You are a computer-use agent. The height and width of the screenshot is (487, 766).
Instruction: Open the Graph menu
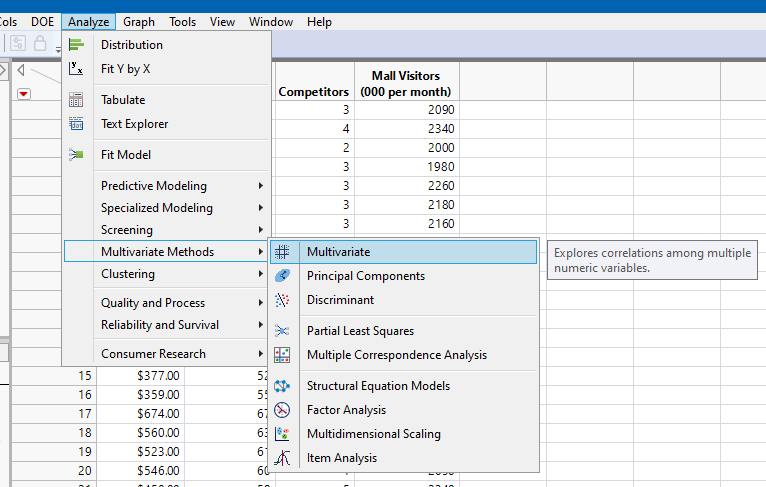click(x=139, y=22)
